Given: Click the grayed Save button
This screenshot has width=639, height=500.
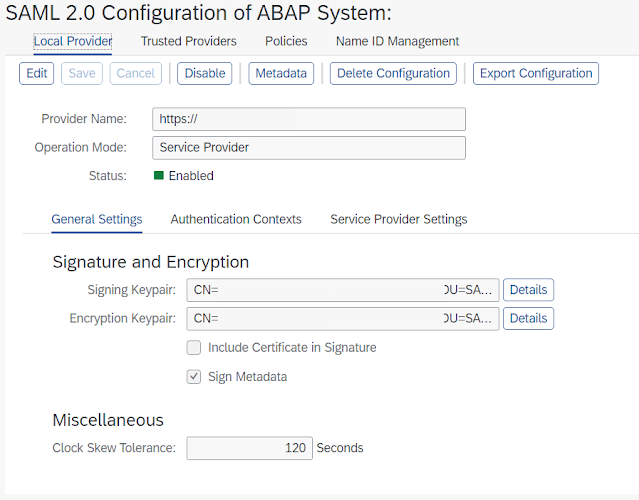Looking at the screenshot, I should [x=82, y=73].
